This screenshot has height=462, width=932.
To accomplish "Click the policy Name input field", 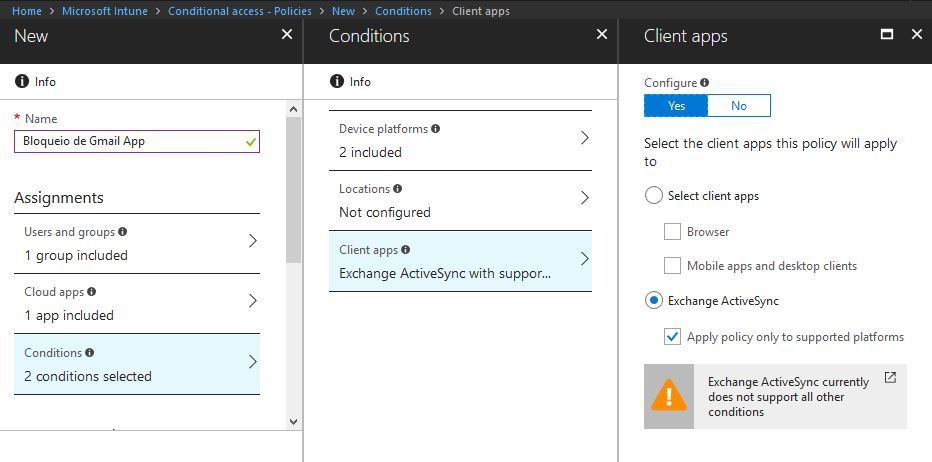I will [130, 141].
